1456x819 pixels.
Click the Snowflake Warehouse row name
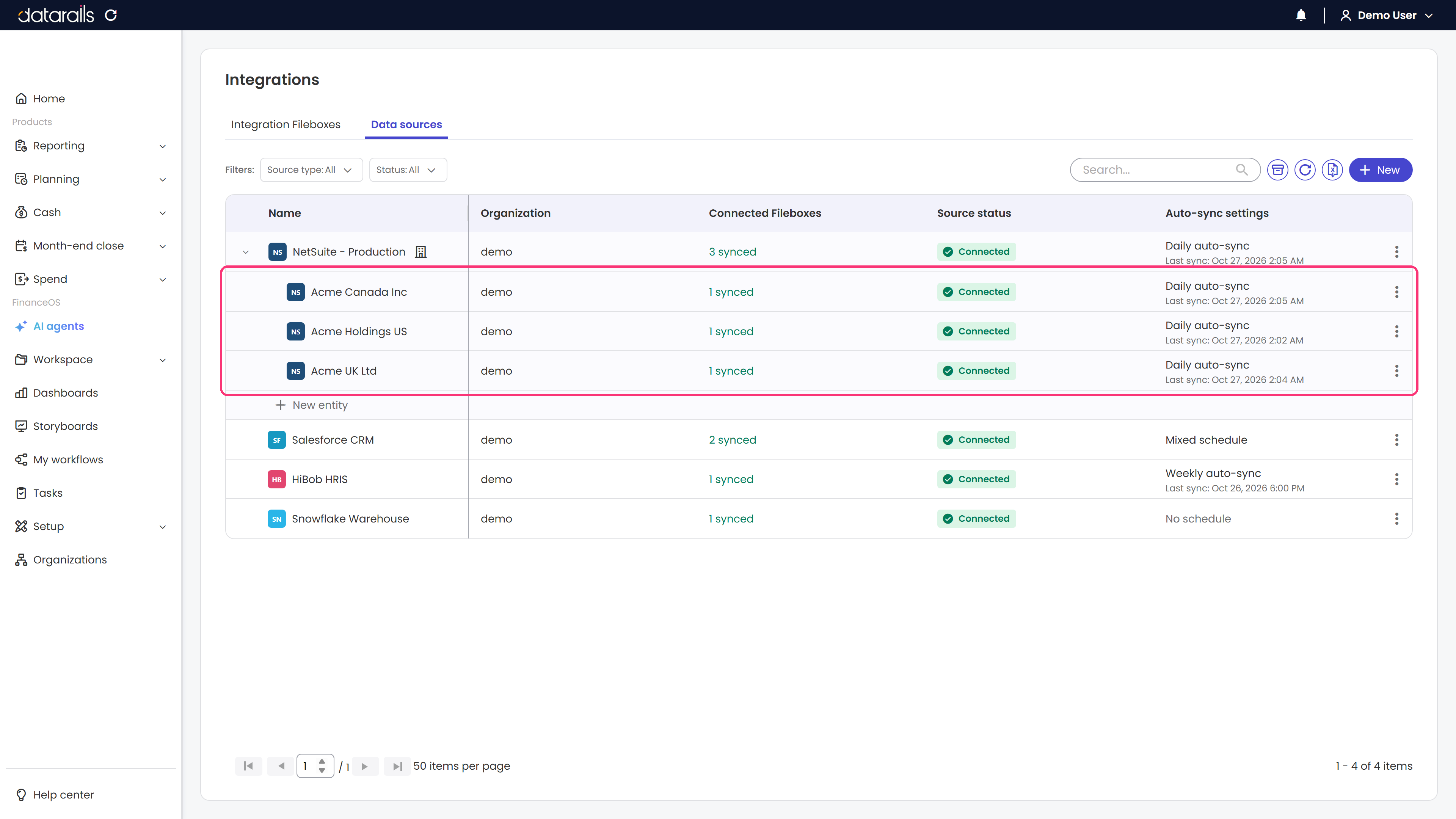(350, 519)
